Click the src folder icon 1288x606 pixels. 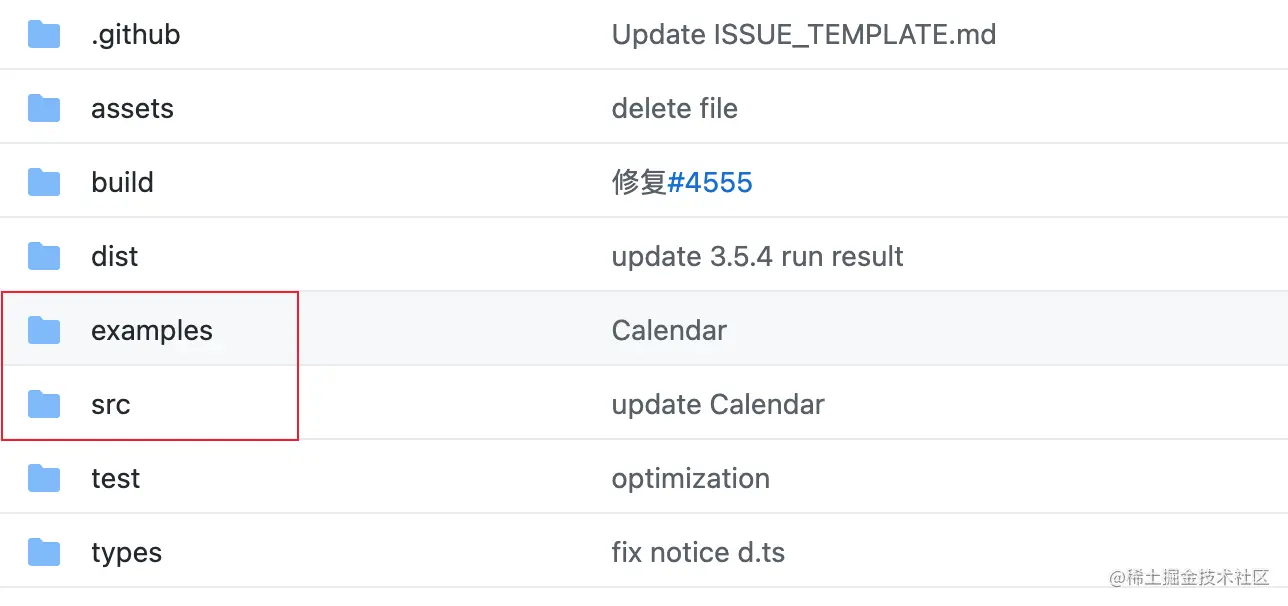(44, 404)
